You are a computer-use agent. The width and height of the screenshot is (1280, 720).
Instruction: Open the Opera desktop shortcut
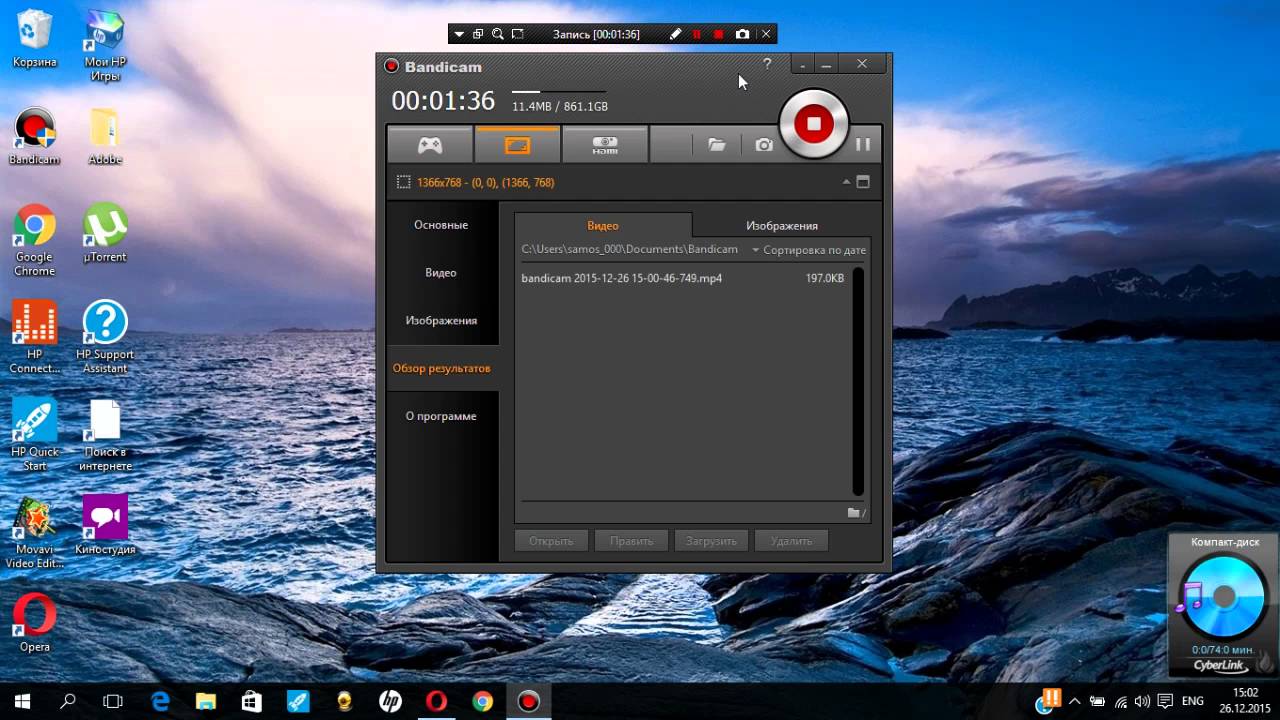[x=35, y=623]
